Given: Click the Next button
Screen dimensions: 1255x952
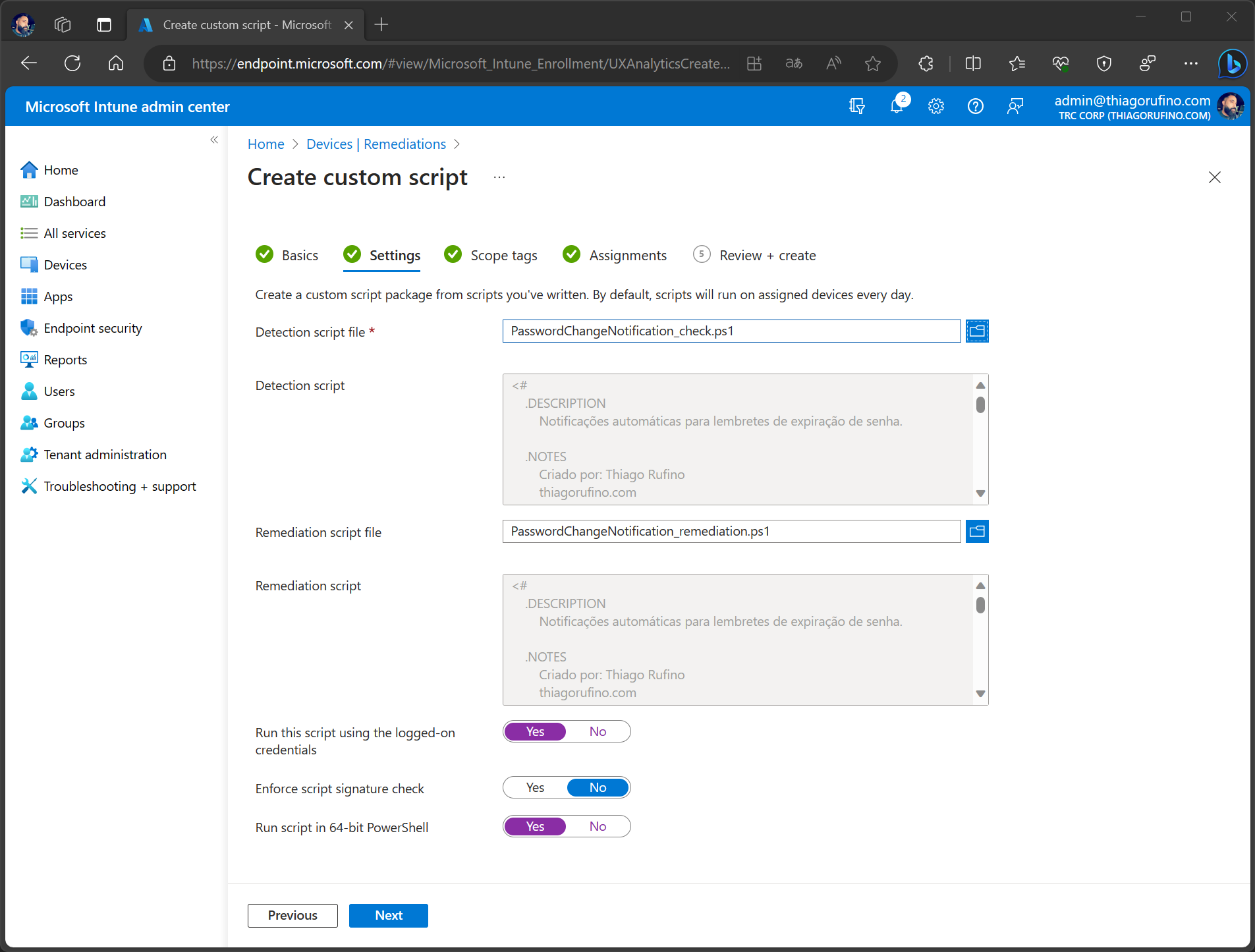Looking at the screenshot, I should tap(389, 916).
